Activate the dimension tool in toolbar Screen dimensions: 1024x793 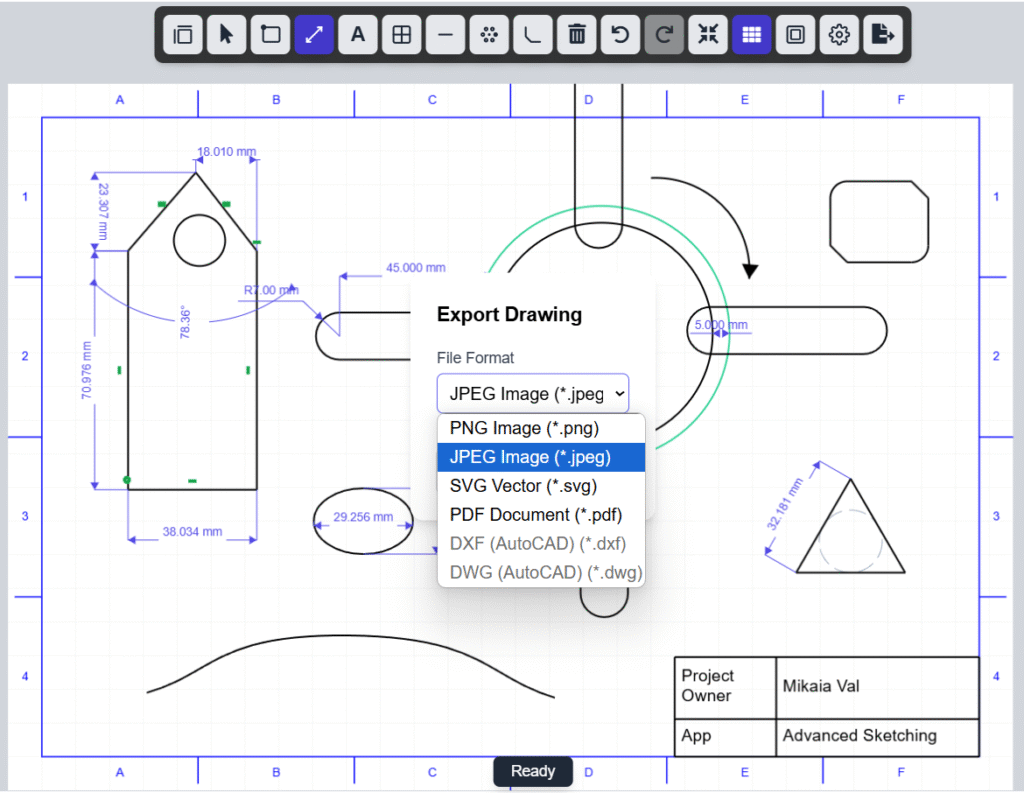coord(314,35)
